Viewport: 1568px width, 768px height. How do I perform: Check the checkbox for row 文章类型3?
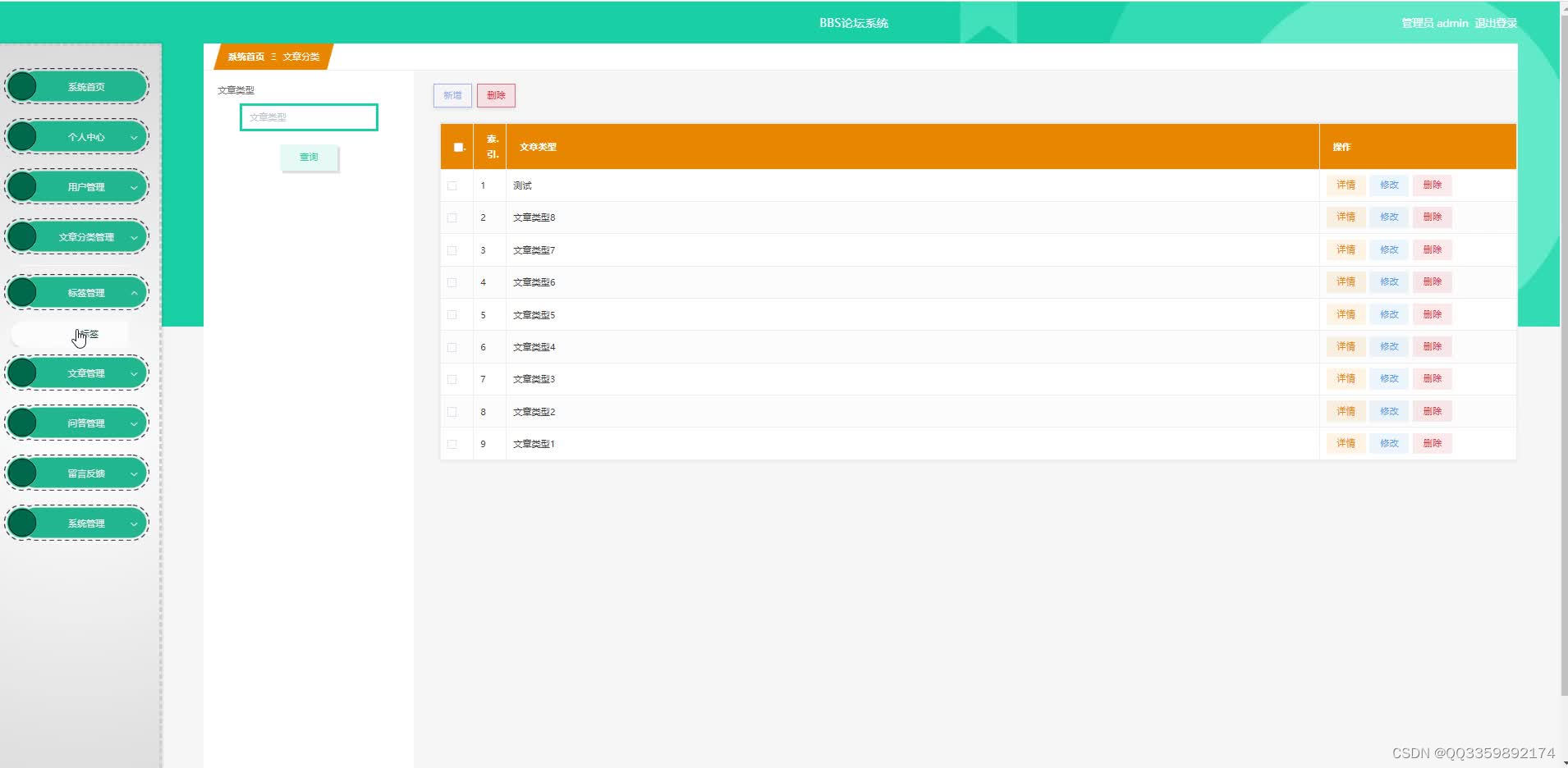(x=452, y=379)
